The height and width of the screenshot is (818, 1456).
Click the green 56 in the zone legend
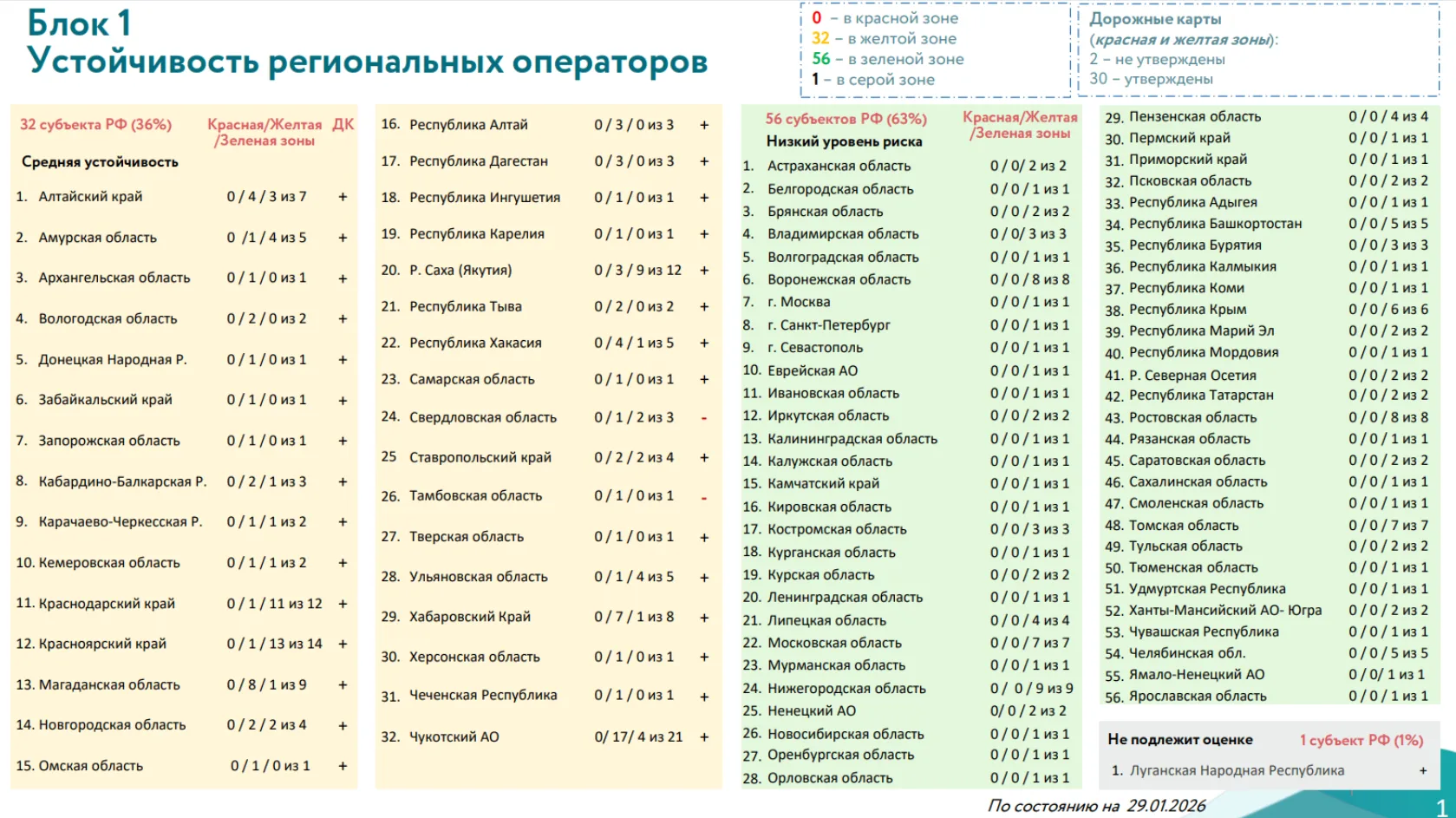[820, 59]
